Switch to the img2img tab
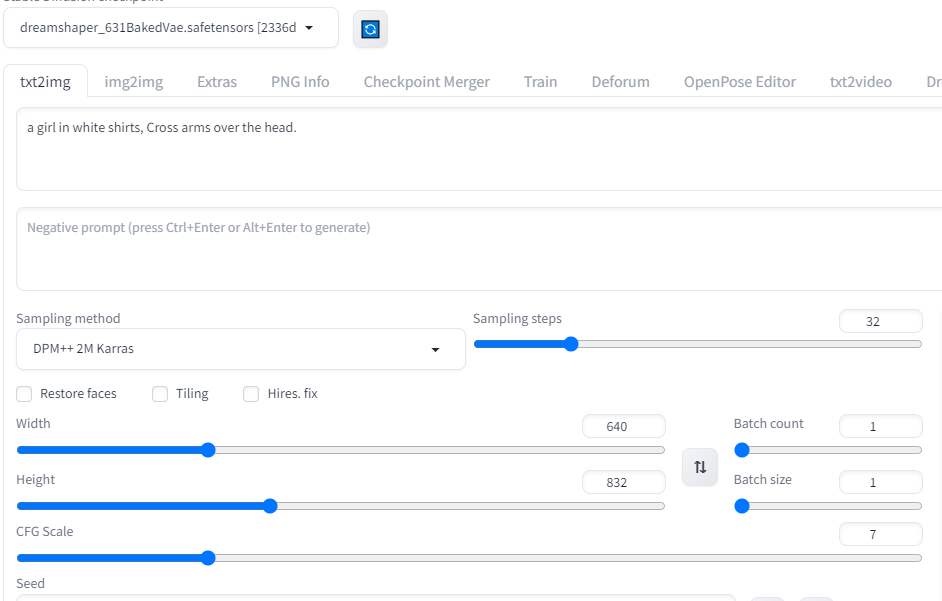Screen dimensions: 942x601 (x=134, y=82)
